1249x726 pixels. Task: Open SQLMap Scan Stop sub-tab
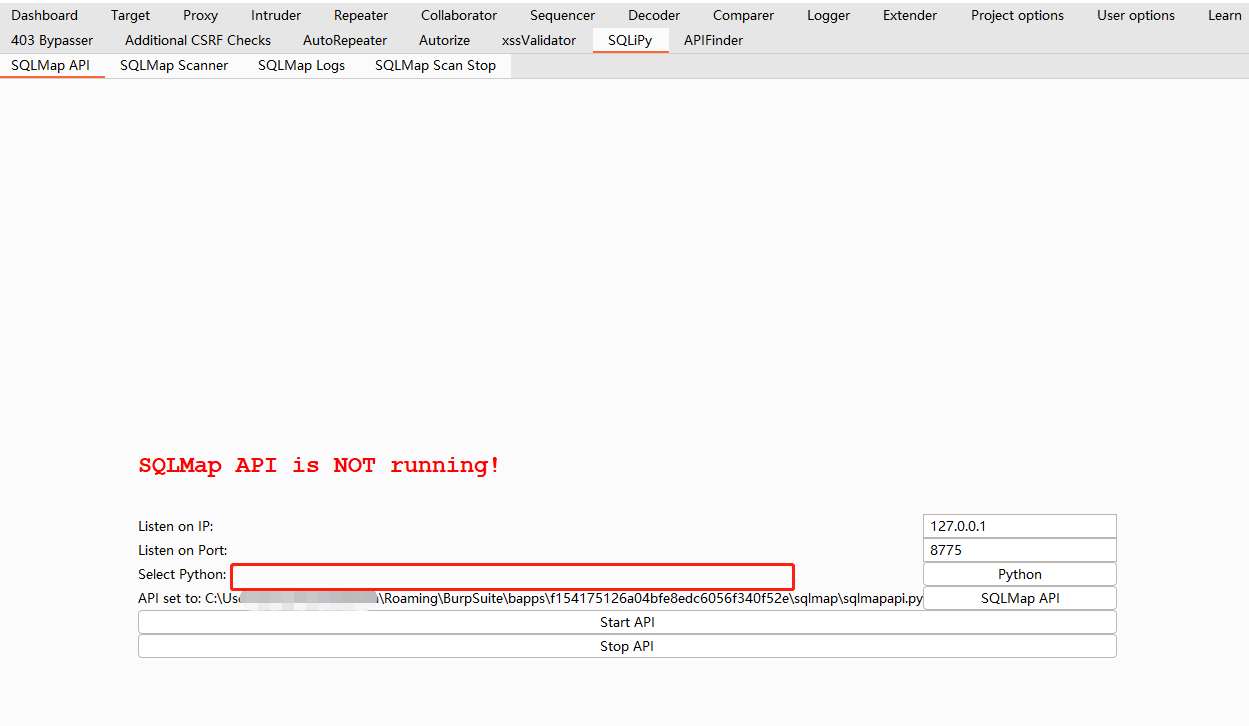(435, 65)
